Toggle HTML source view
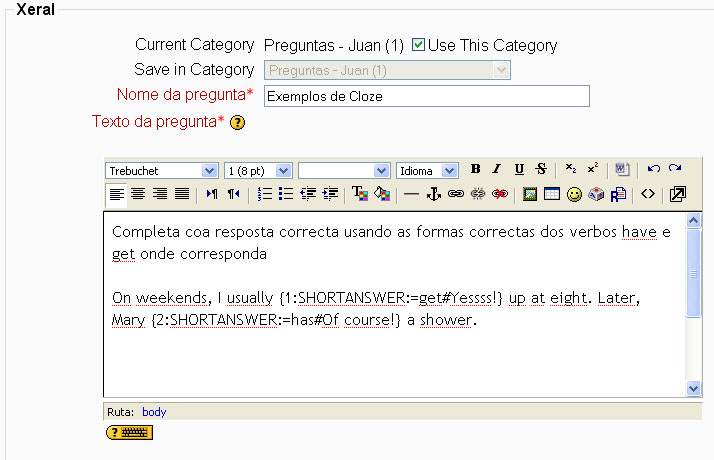The width and height of the screenshot is (714, 460). pyautogui.click(x=648, y=194)
